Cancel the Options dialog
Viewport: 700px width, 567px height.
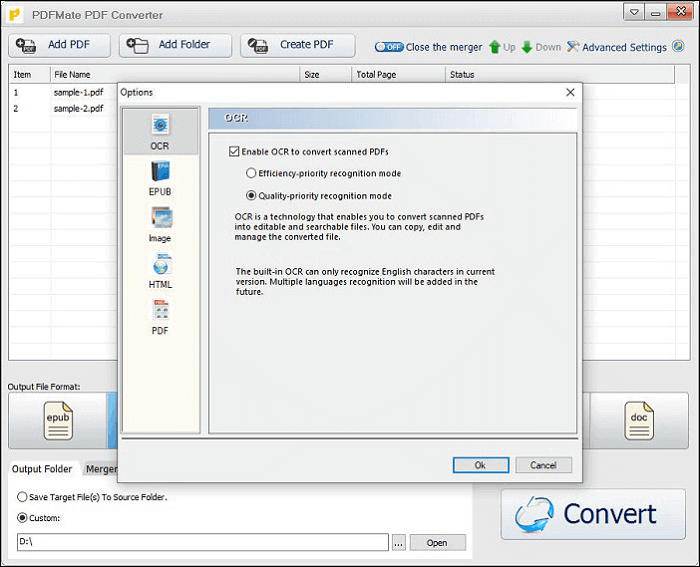(543, 465)
